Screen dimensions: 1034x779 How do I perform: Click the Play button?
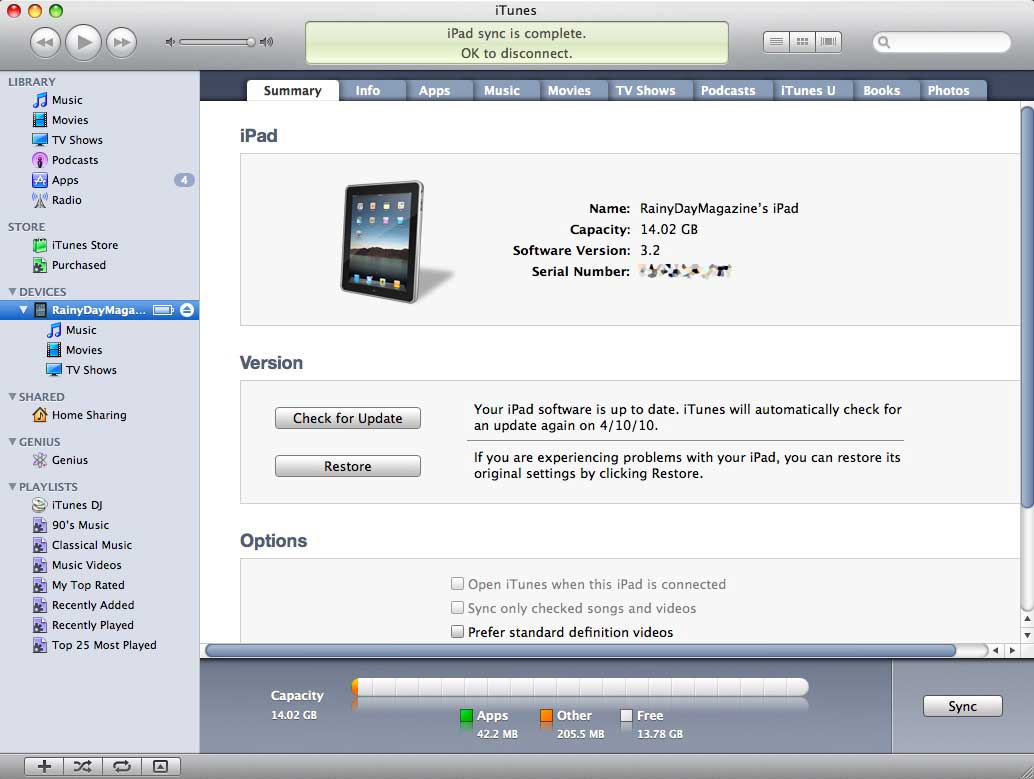84,42
